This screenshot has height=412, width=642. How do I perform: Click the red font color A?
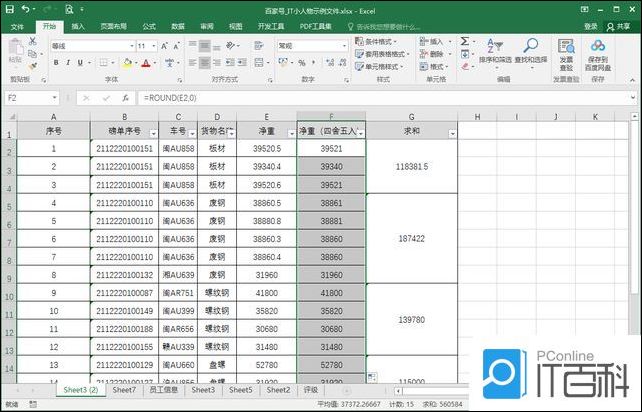tap(146, 63)
